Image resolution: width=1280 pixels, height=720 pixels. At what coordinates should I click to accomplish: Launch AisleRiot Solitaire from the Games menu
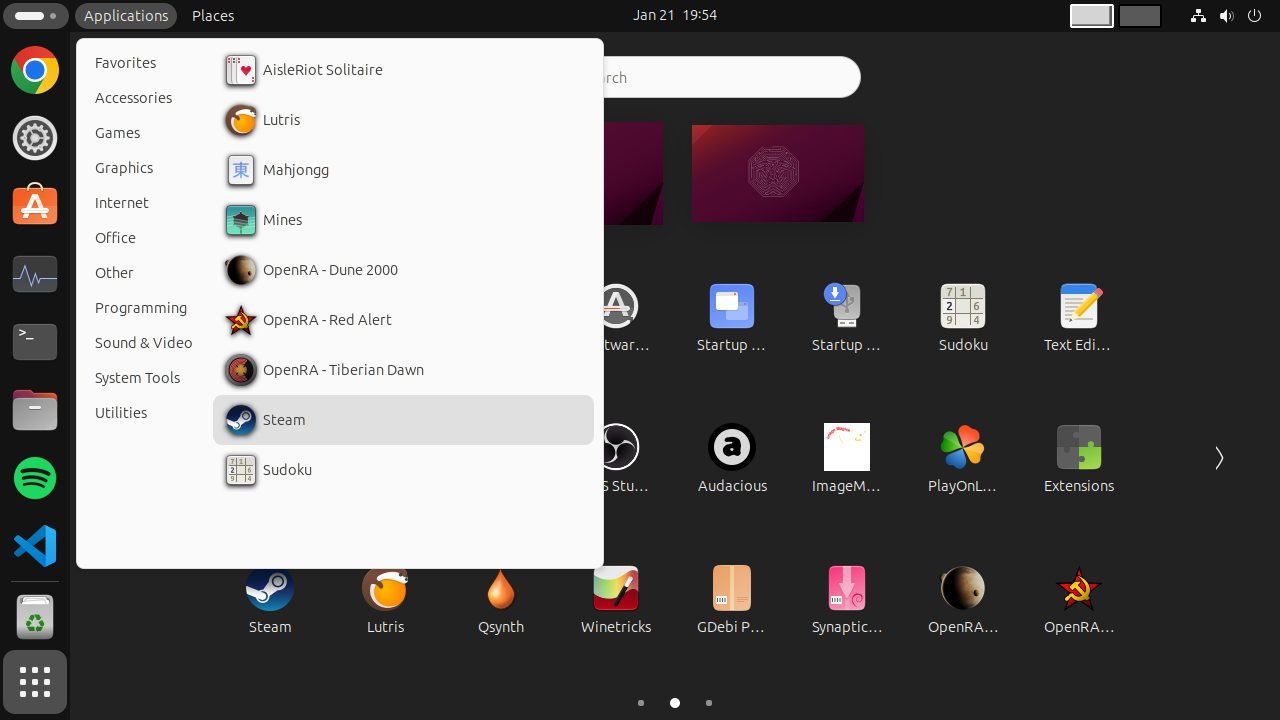point(403,70)
